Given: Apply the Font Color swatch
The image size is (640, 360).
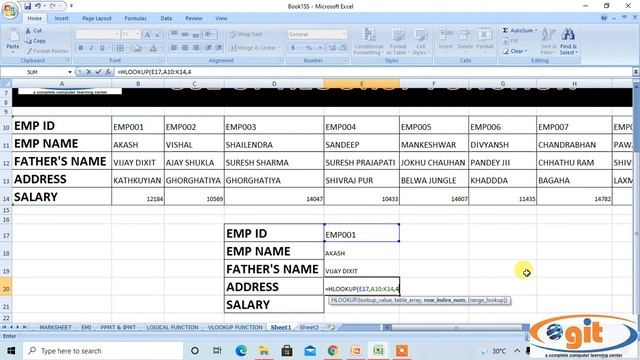Looking at the screenshot, I should [x=153, y=48].
